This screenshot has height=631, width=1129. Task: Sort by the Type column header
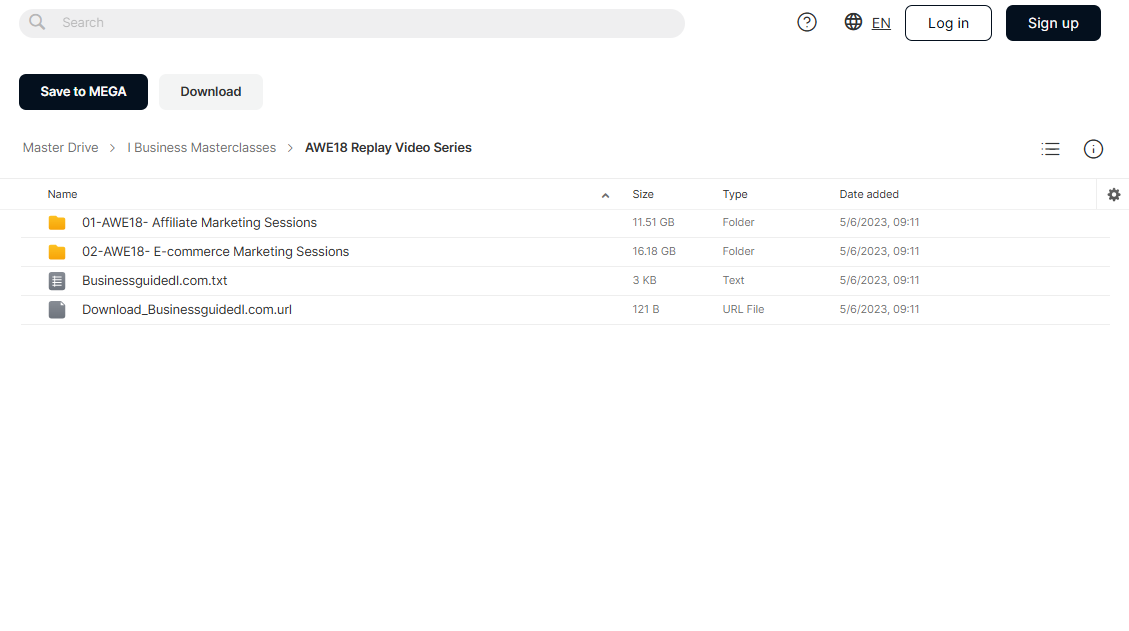point(735,194)
